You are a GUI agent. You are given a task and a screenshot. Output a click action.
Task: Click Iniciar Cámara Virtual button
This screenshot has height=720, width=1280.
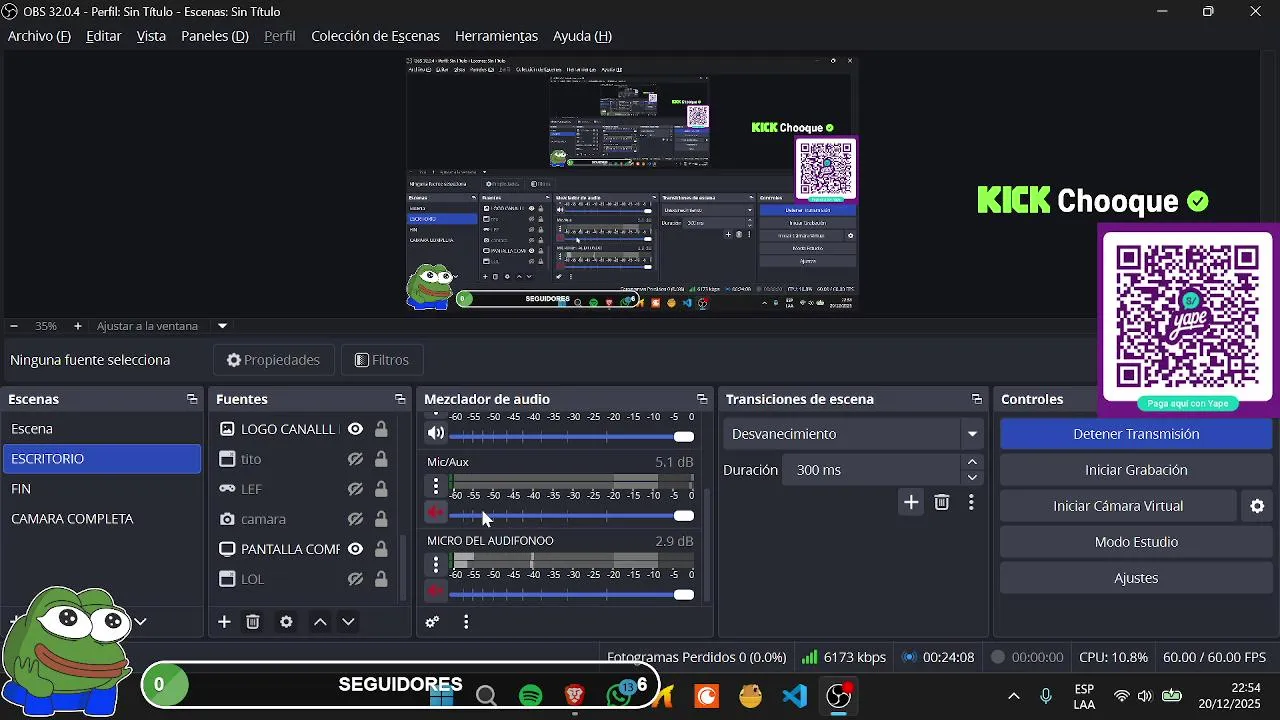pyautogui.click(x=1118, y=506)
